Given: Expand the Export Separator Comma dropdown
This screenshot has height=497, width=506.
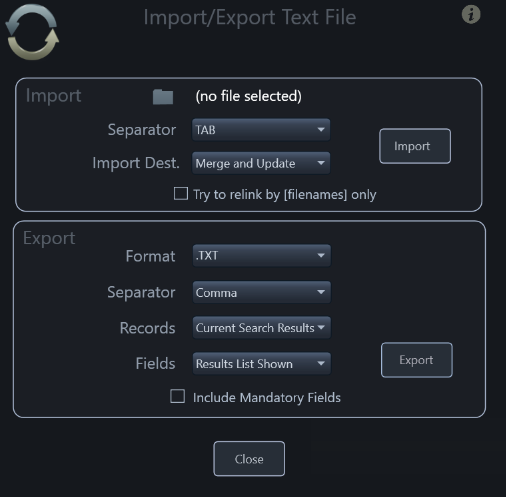Looking at the screenshot, I should pos(262,292).
